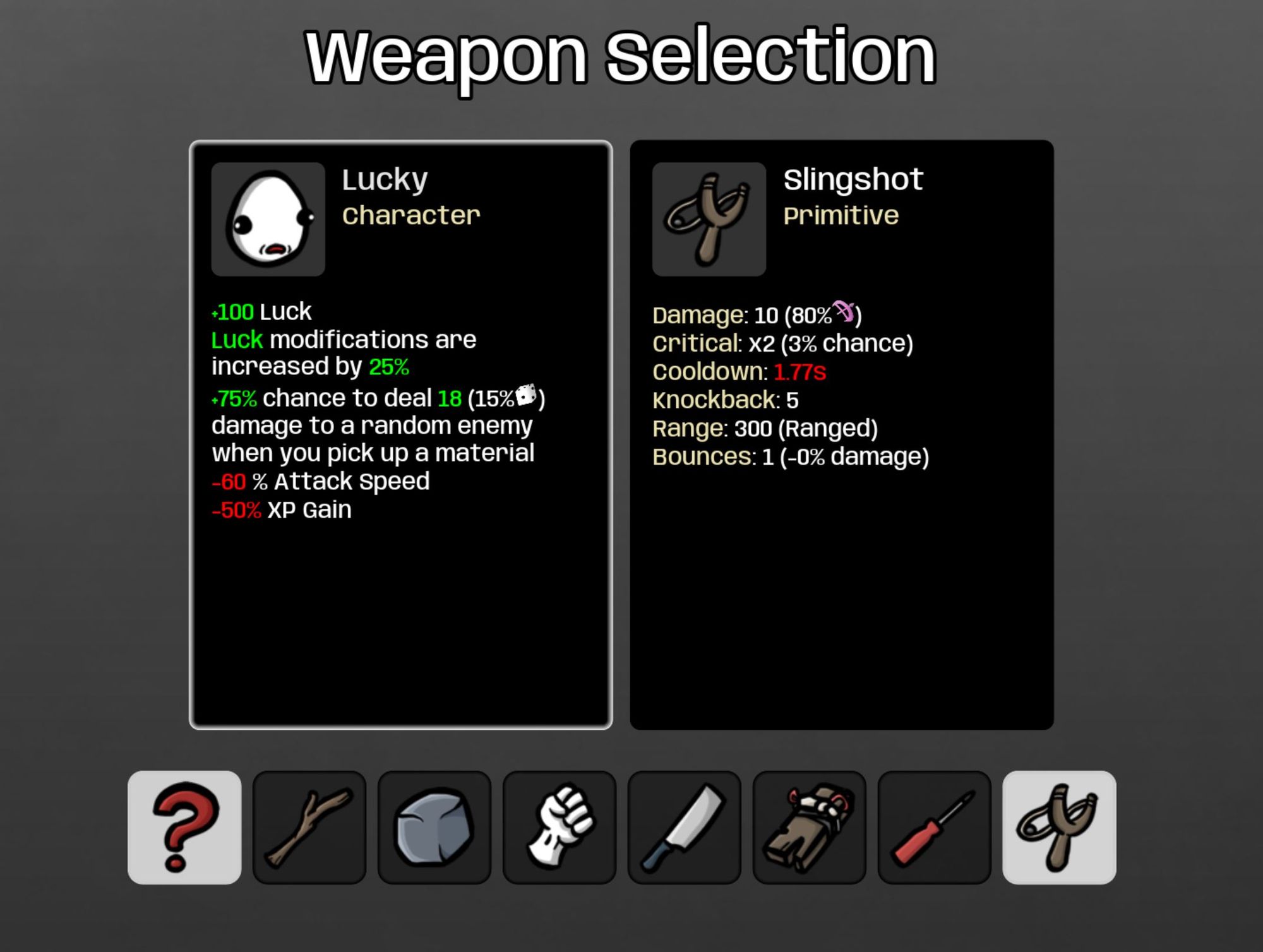This screenshot has height=952, width=1263.
Task: Choose the Knife weapon icon
Action: pos(685,827)
